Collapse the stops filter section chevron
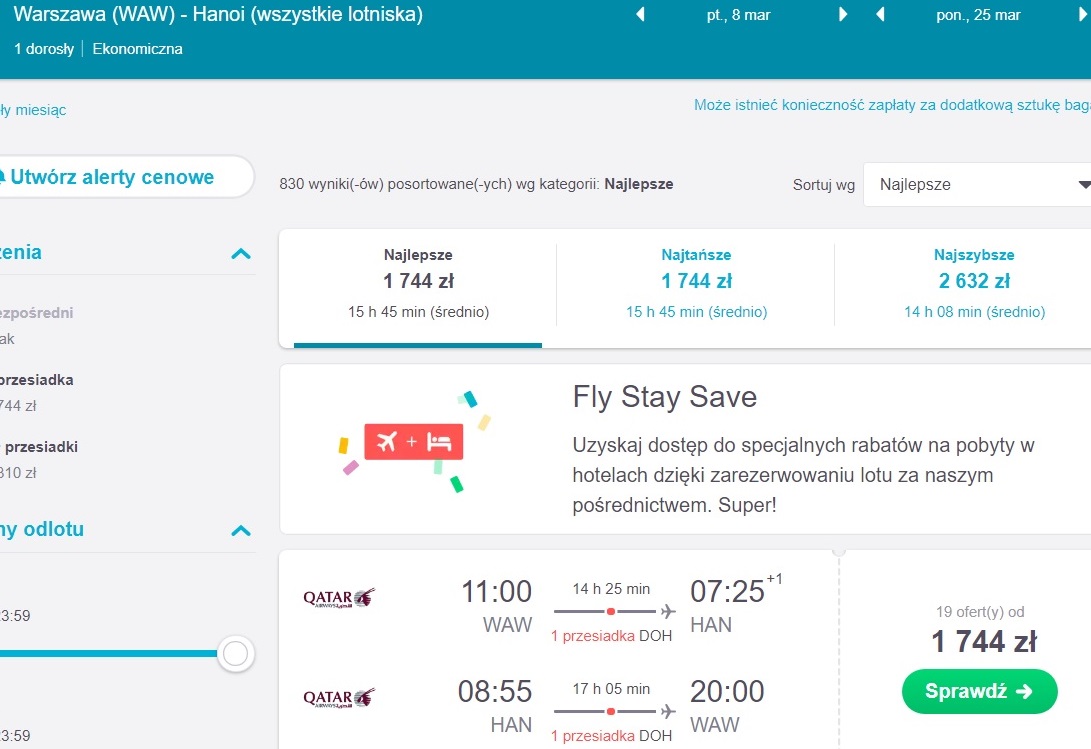The image size is (1091, 749). pyautogui.click(x=241, y=253)
